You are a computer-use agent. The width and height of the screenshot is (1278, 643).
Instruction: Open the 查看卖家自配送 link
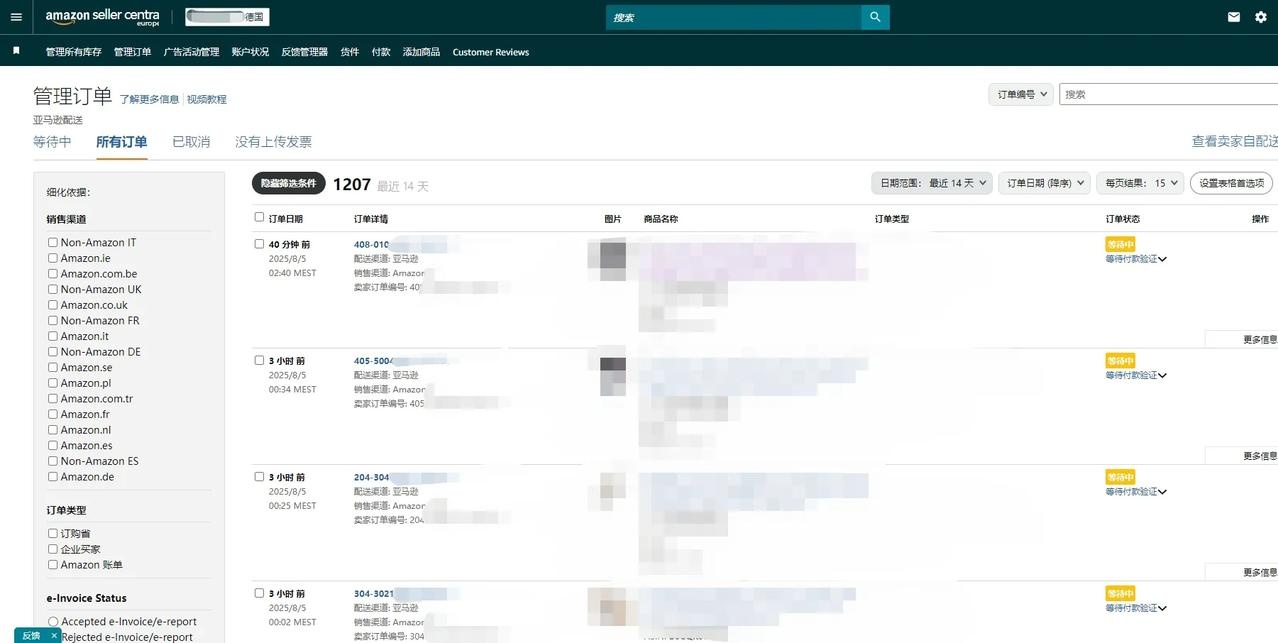1234,142
